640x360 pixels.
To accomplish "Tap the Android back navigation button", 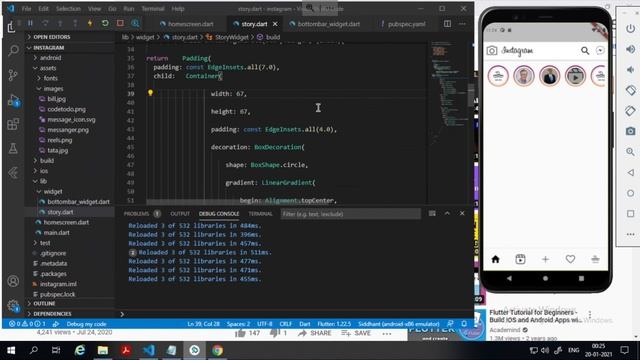I will pos(509,278).
